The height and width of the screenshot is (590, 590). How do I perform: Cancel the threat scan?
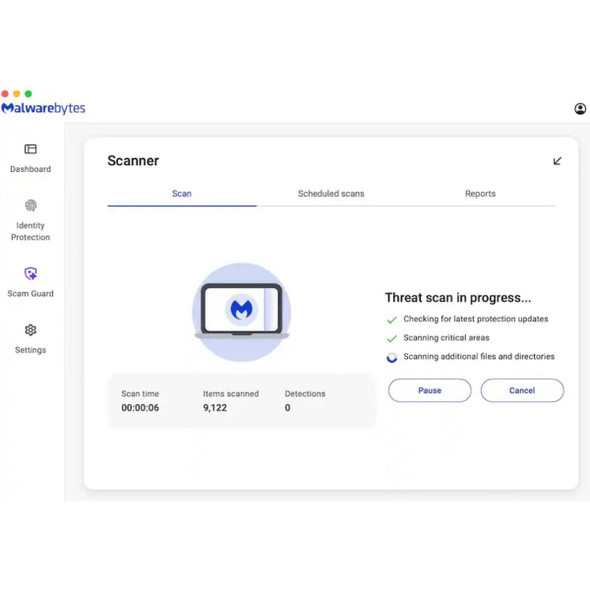522,390
